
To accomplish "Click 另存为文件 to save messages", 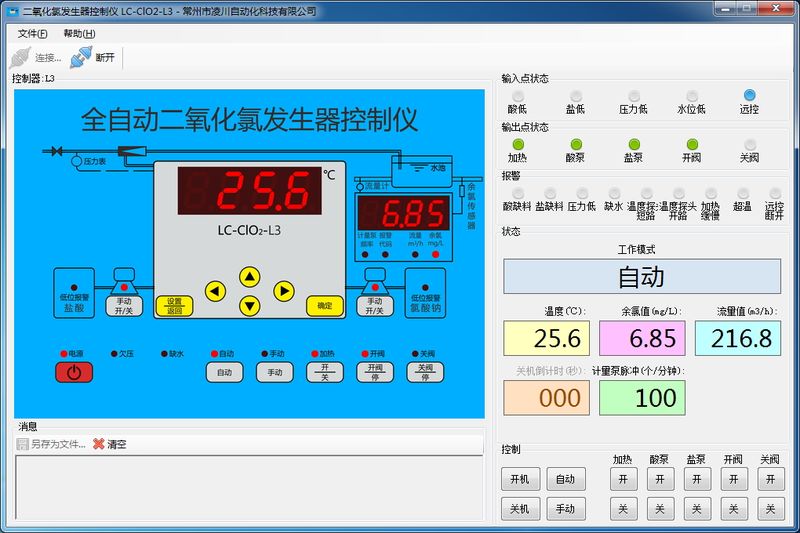I will [51, 444].
